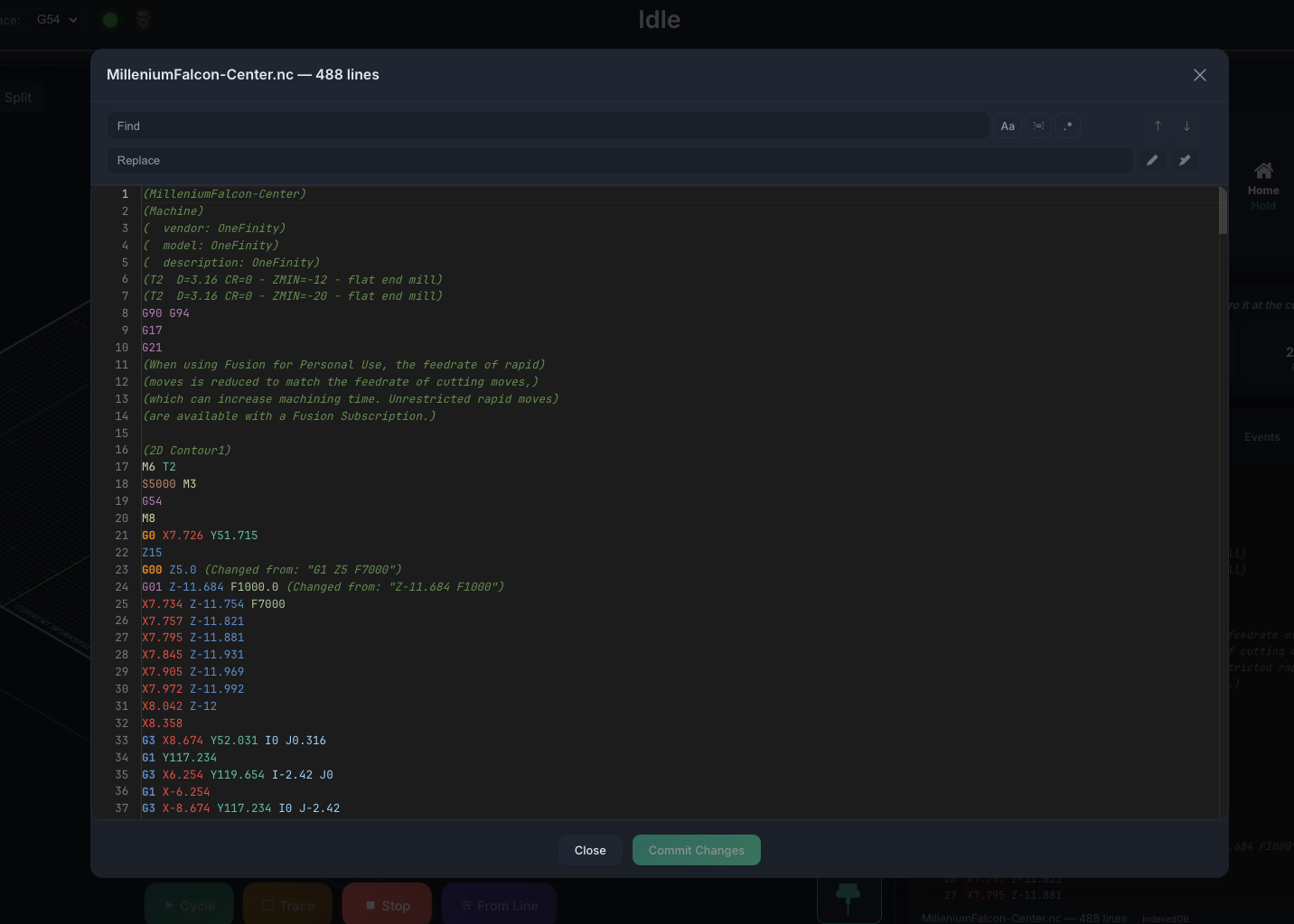Click line 36 "G1 X-6.254"
Viewport: 1294px width, 924px height.
(x=175, y=792)
